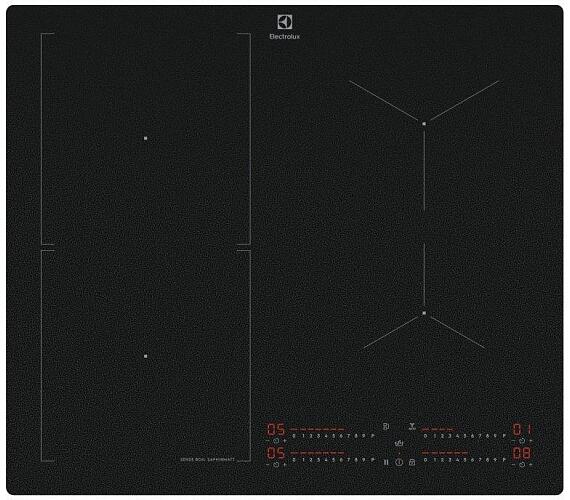Set upper-left slider to level 0
The height and width of the screenshot is (500, 570).
point(294,436)
